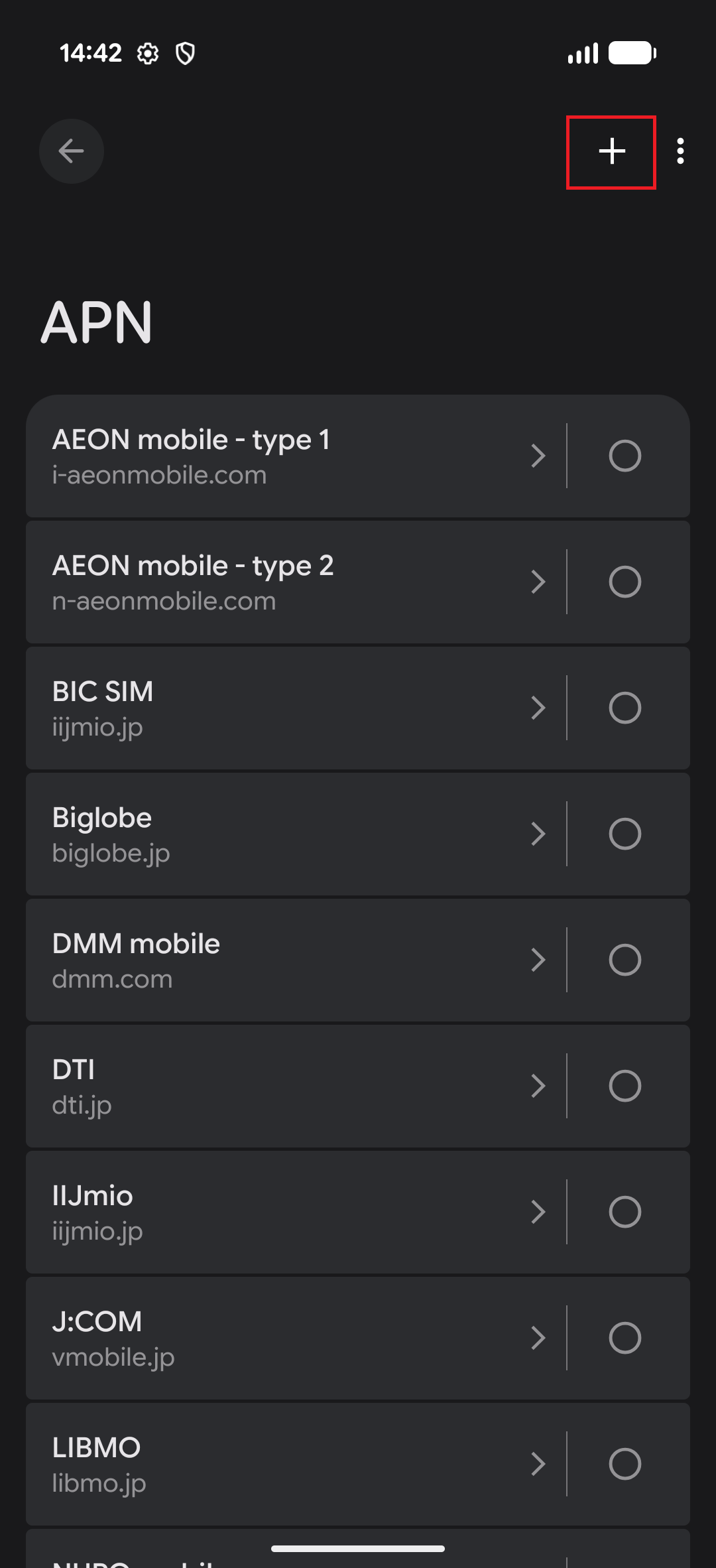716x1568 pixels.
Task: Tap the home gesture bar
Action: click(x=358, y=1549)
